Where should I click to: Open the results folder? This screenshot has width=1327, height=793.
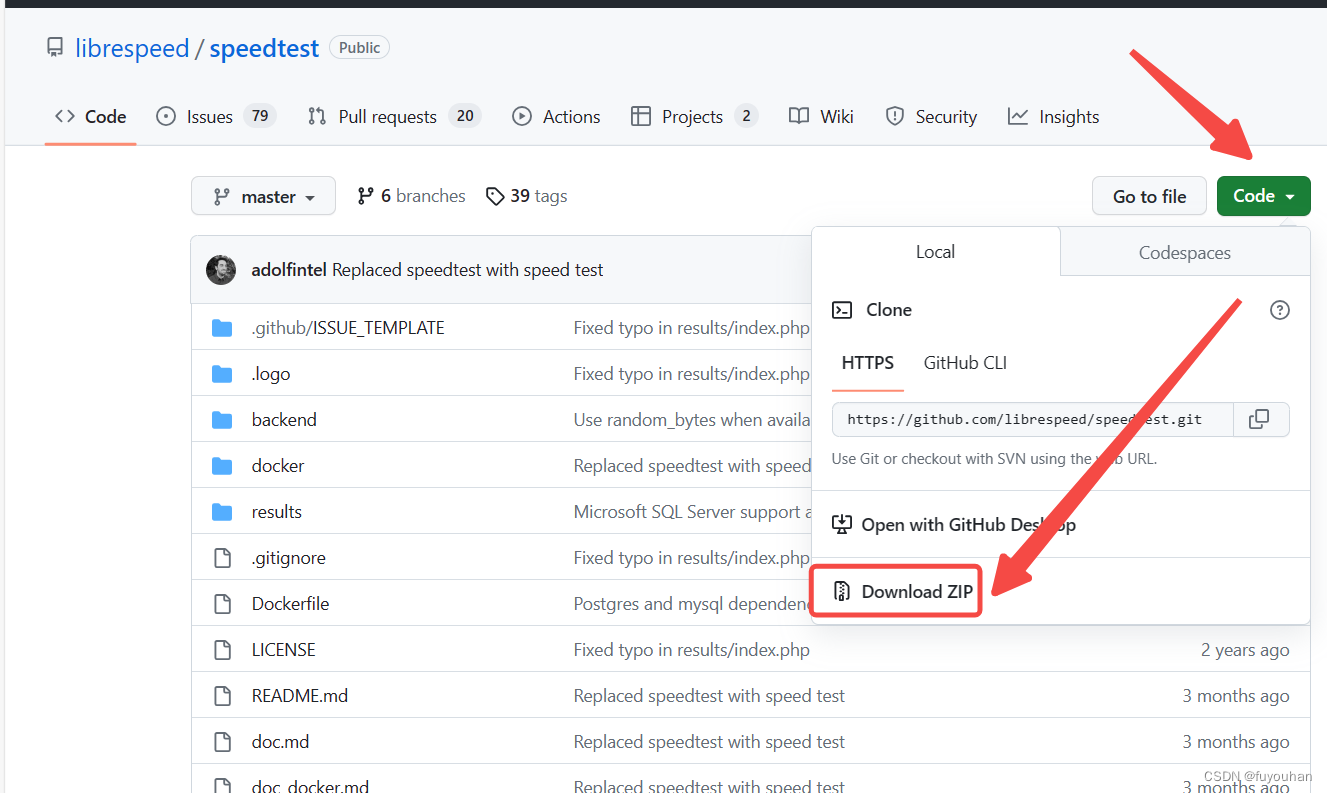277,512
